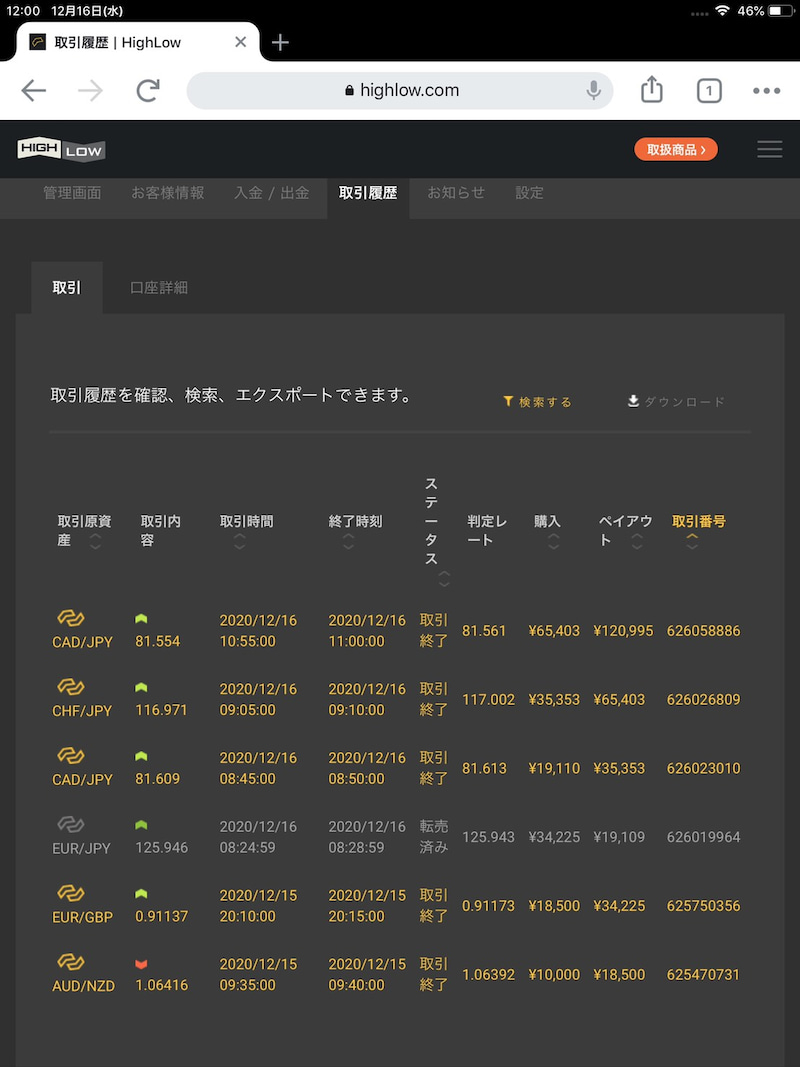Click the CHF/JPY asset icon
The image size is (800, 1067).
tap(71, 687)
